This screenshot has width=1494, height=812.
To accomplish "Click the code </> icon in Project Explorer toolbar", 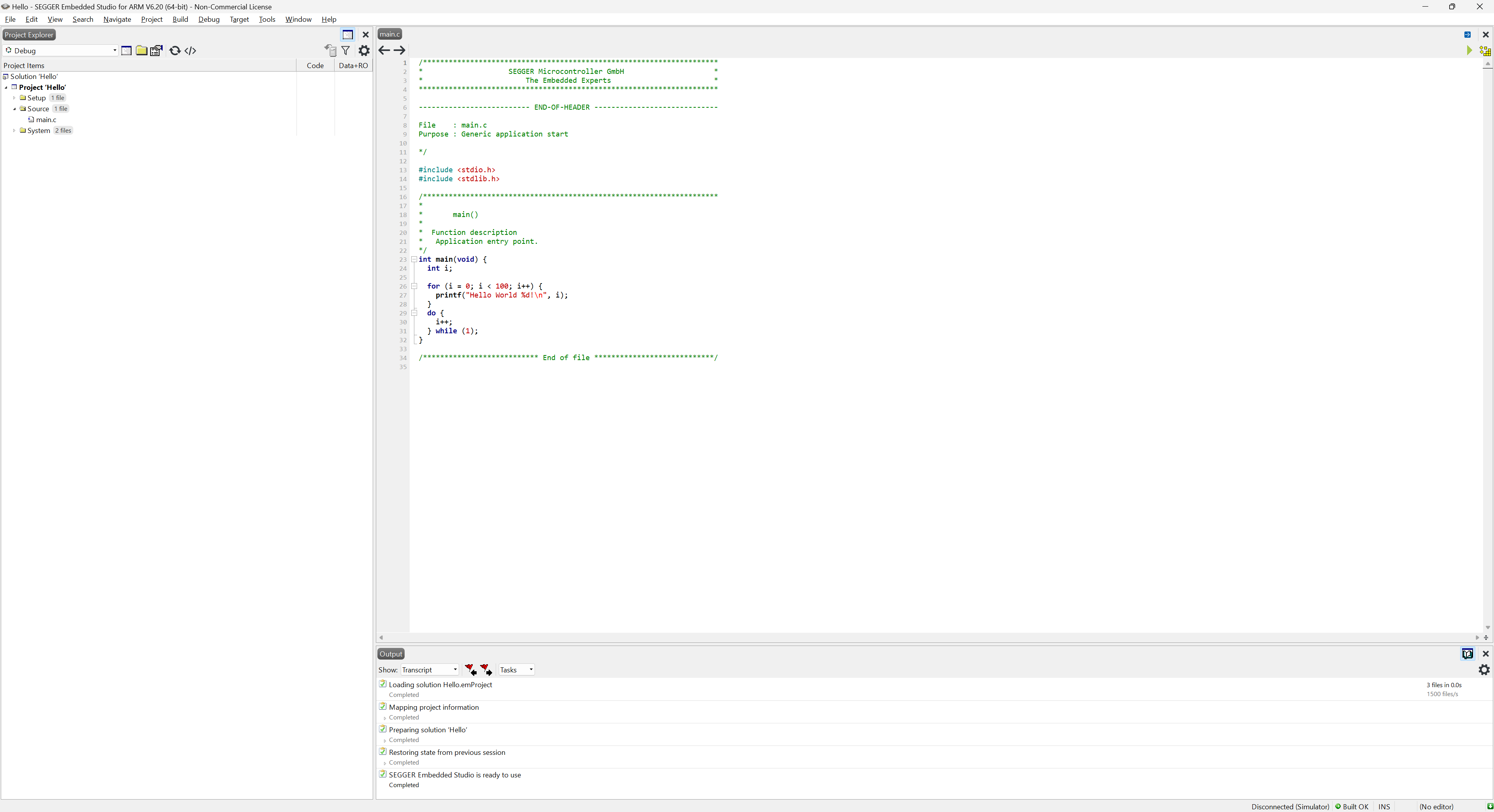I will pos(190,51).
